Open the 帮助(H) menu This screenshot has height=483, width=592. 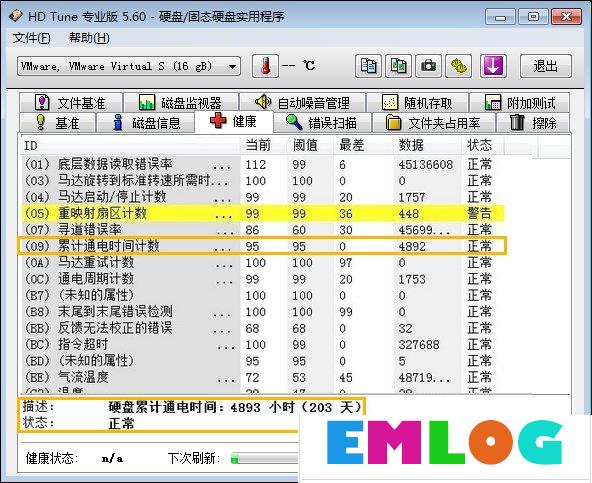point(89,38)
